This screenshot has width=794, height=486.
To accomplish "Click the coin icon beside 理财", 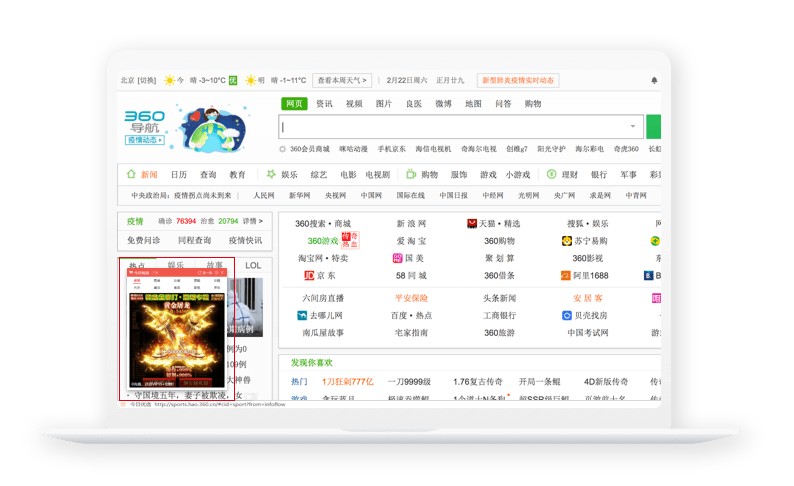I will click(x=551, y=174).
